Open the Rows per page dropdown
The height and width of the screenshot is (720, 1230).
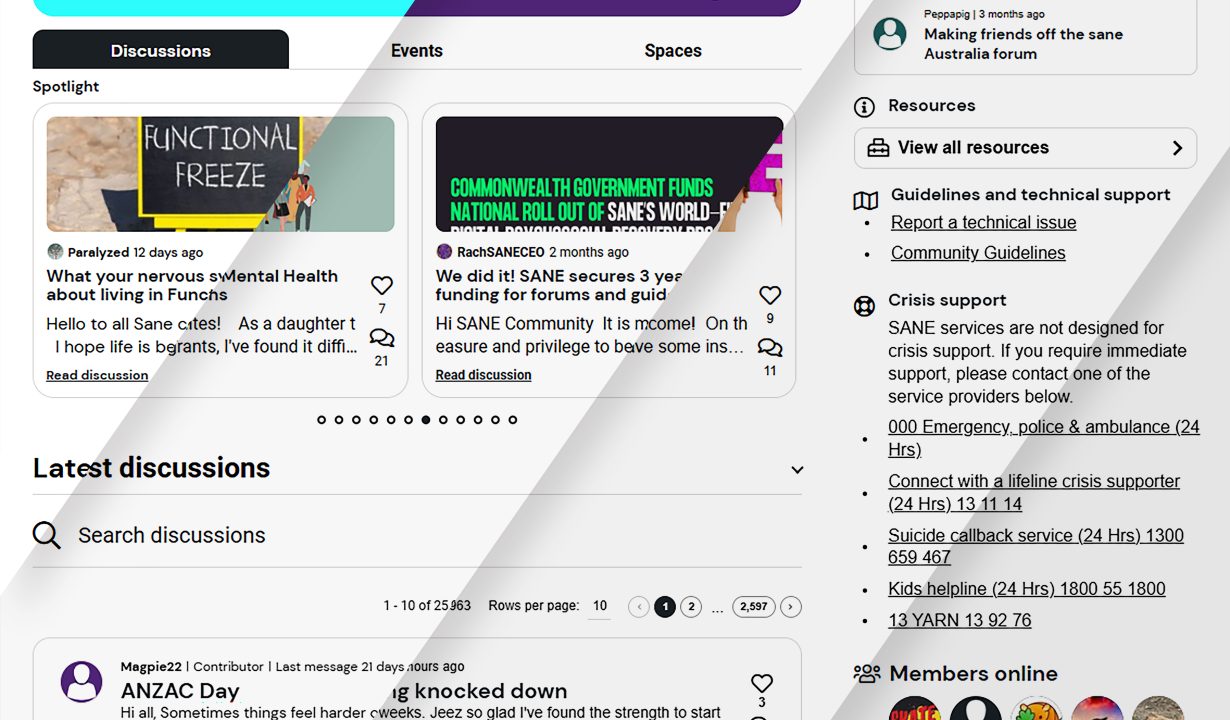coord(599,606)
